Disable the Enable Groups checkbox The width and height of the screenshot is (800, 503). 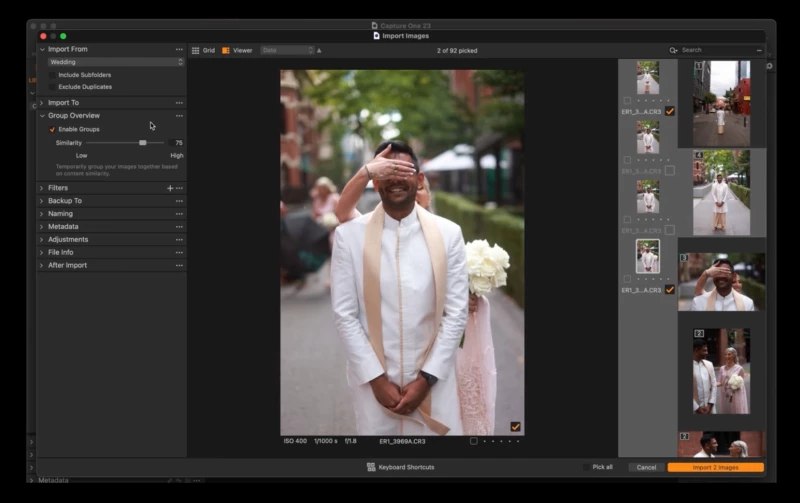pyautogui.click(x=52, y=129)
